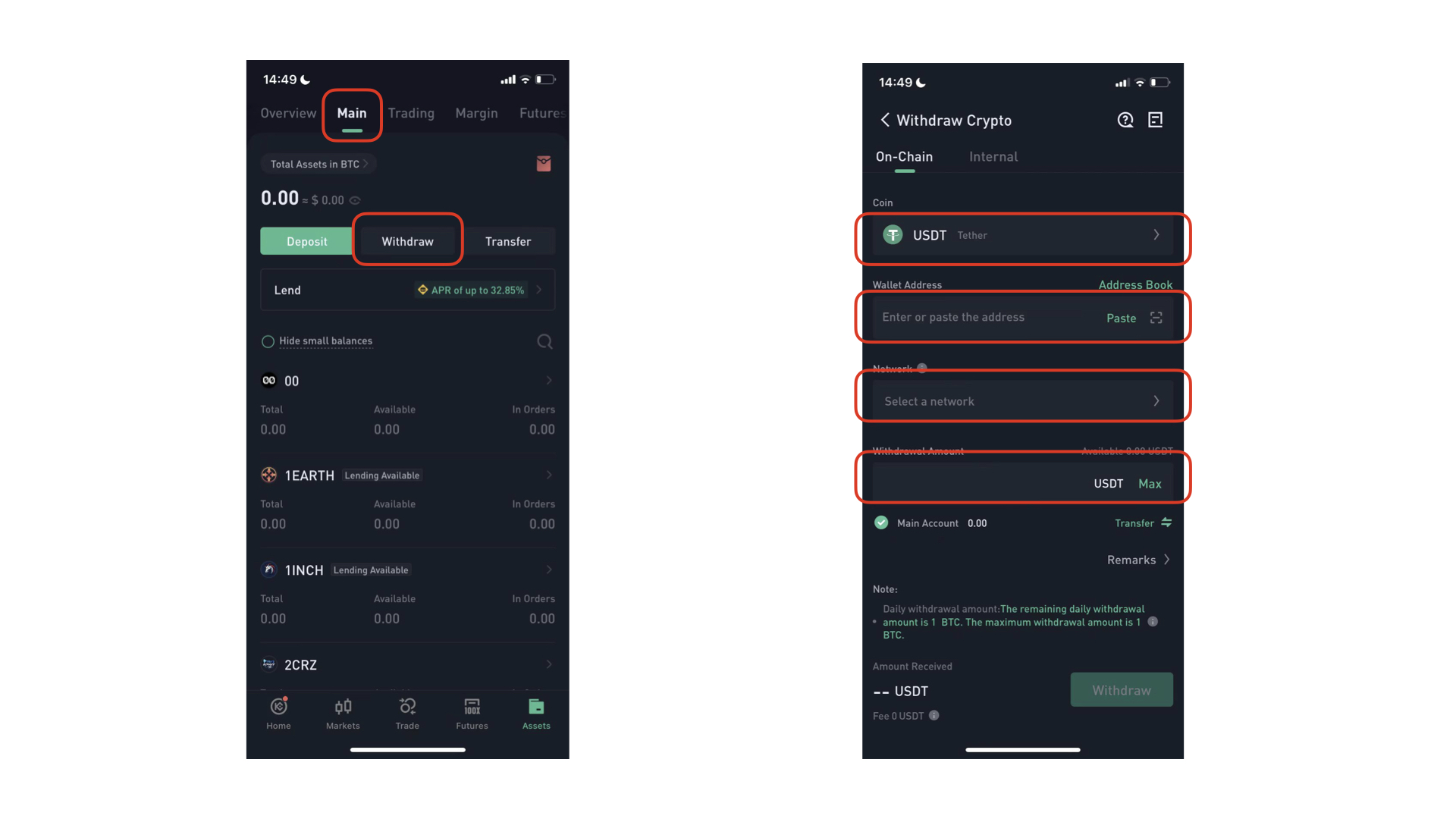This screenshot has height=819, width=1456.
Task: Tap Max to set maximum withdrawal amount
Action: pyautogui.click(x=1150, y=484)
